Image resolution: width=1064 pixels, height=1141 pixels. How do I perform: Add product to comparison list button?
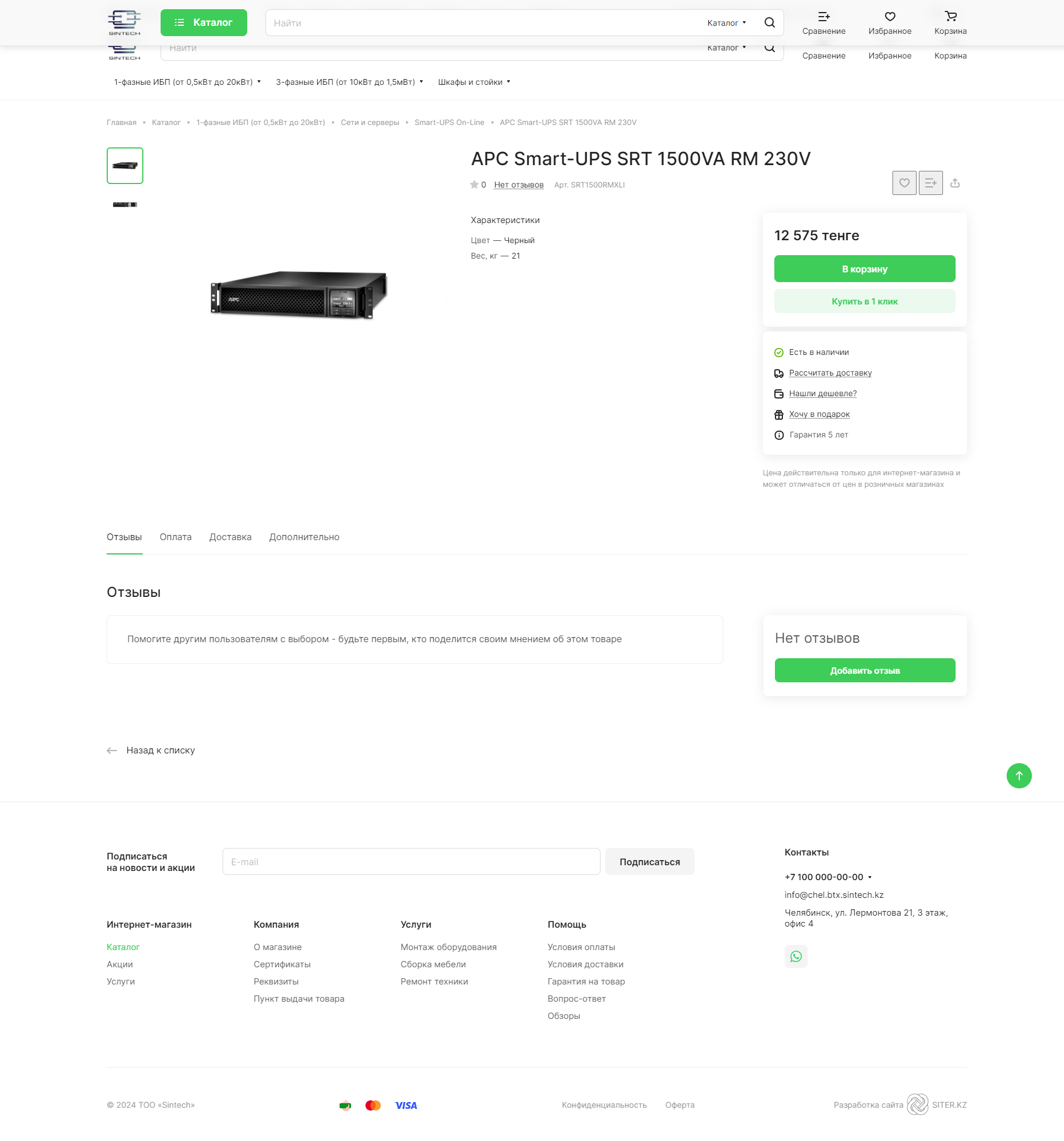click(930, 182)
